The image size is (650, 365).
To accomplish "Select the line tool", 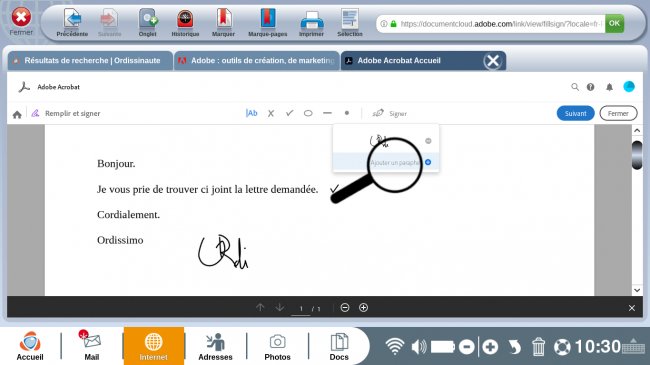I will [327, 113].
